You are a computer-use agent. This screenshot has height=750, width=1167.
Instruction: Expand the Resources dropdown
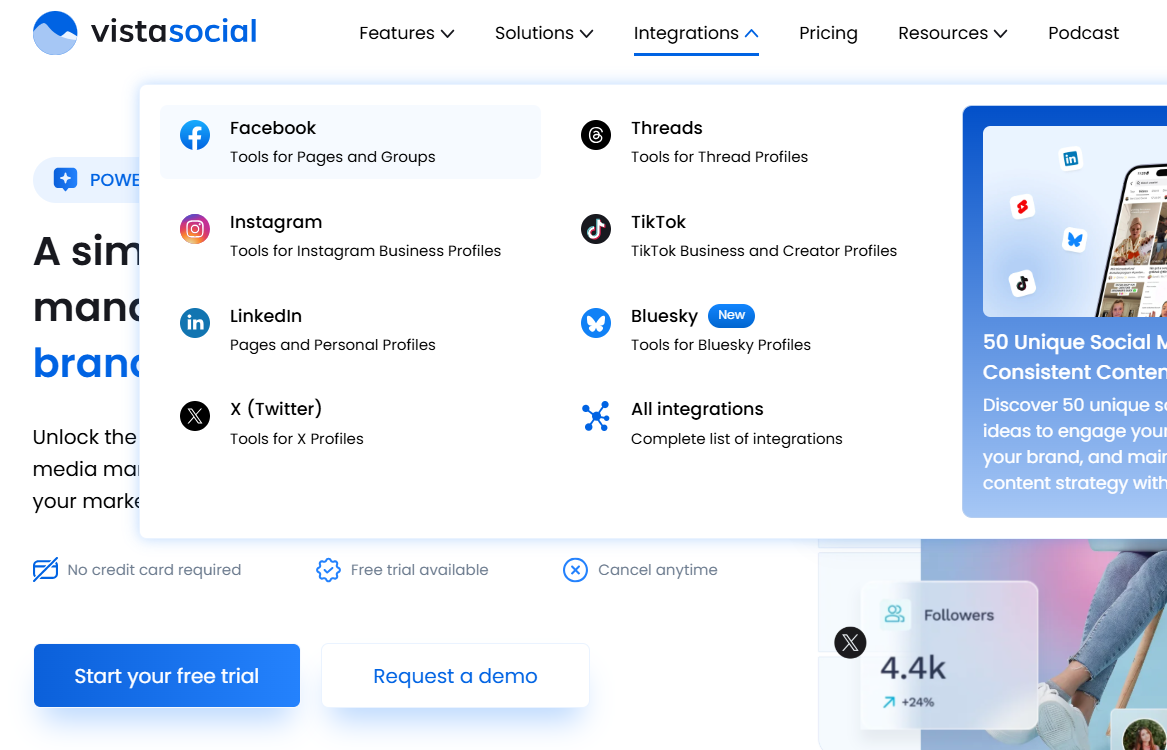pos(951,33)
